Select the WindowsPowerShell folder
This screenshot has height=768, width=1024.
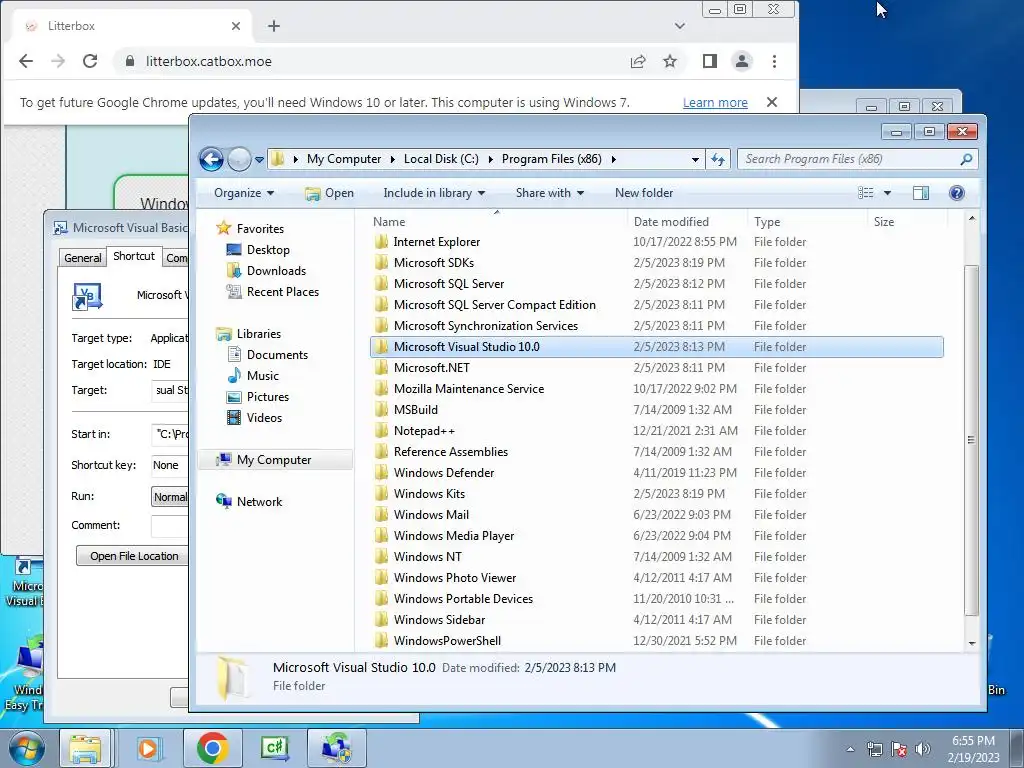coord(447,641)
